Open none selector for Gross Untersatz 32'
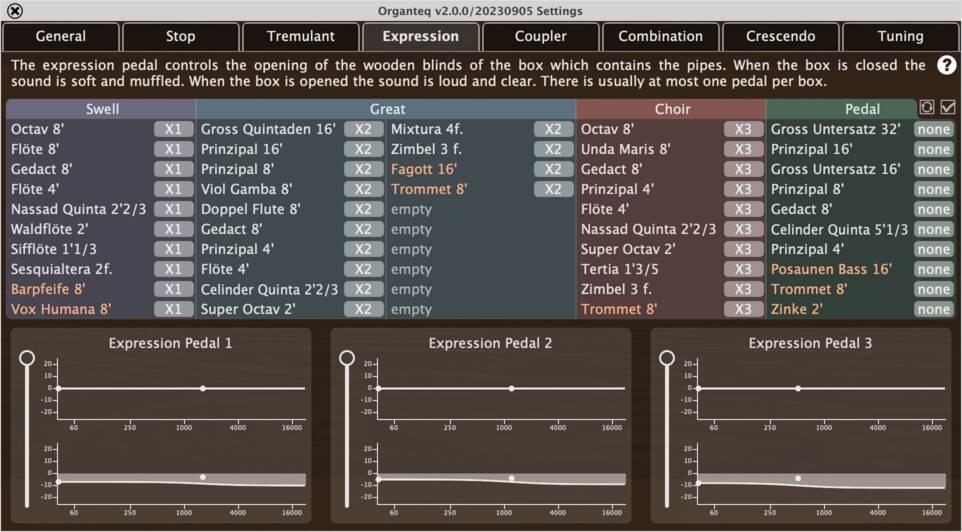Image resolution: width=962 pixels, height=532 pixels. point(934,129)
